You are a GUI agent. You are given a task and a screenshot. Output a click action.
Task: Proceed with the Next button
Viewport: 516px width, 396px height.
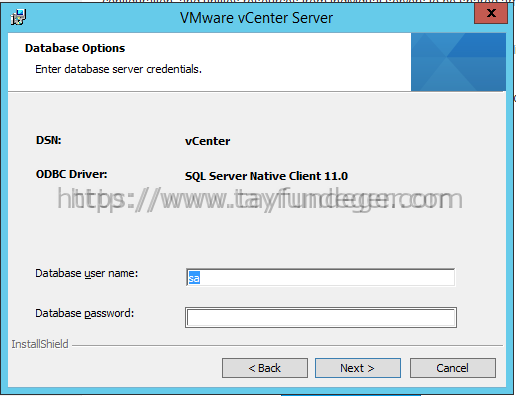358,368
